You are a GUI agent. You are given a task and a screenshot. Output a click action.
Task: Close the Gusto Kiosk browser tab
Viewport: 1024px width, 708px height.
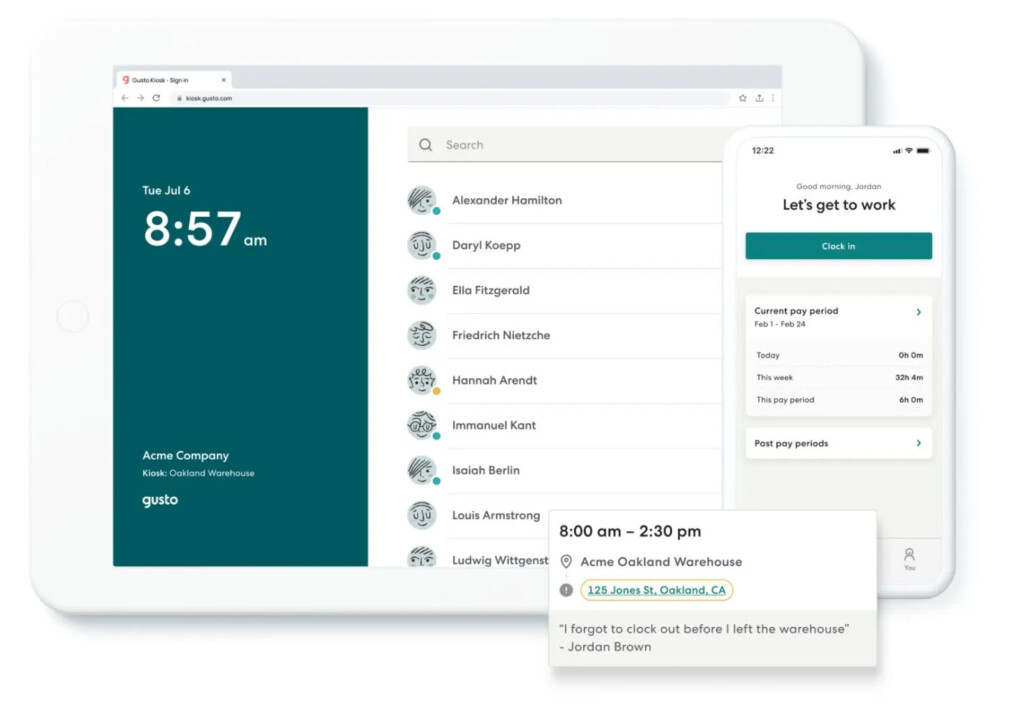(223, 80)
